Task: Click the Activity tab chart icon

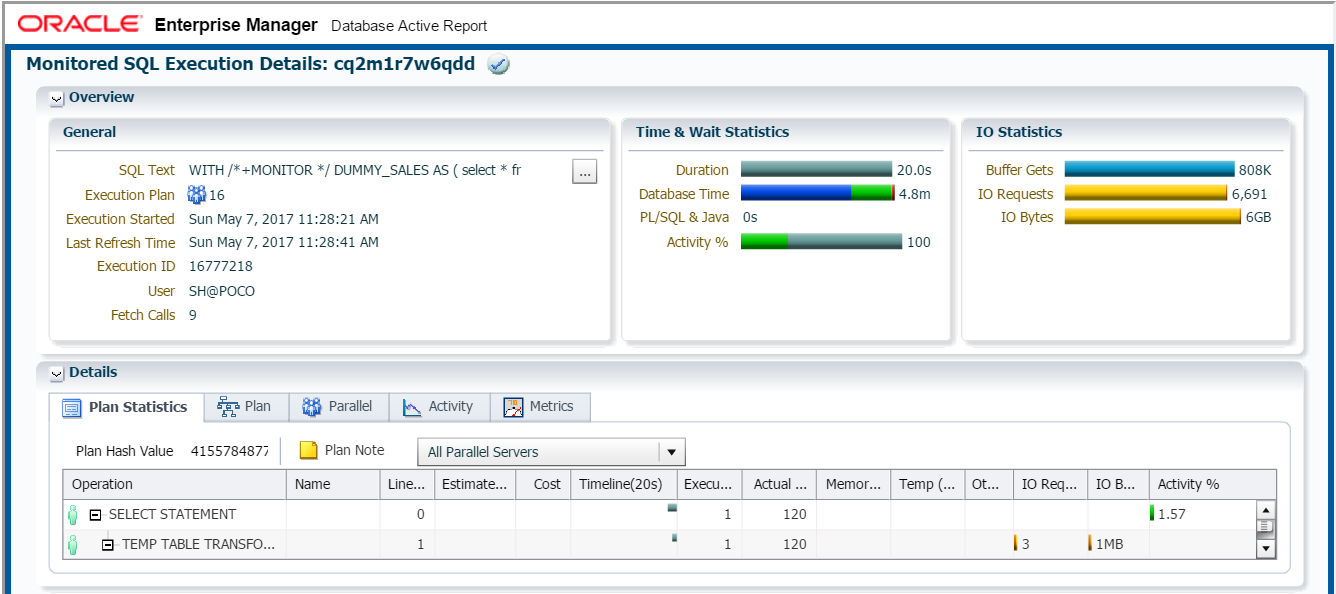Action: pos(412,408)
